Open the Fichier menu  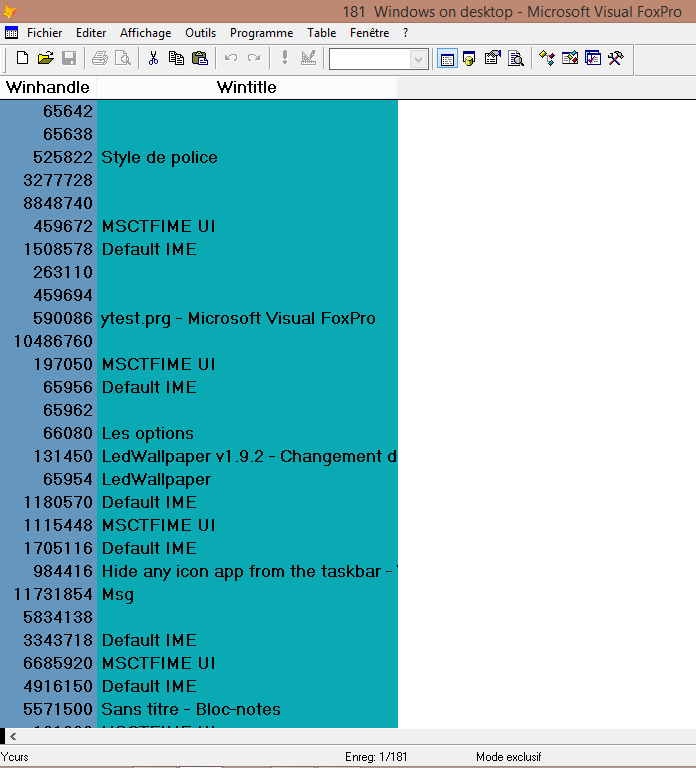44,33
